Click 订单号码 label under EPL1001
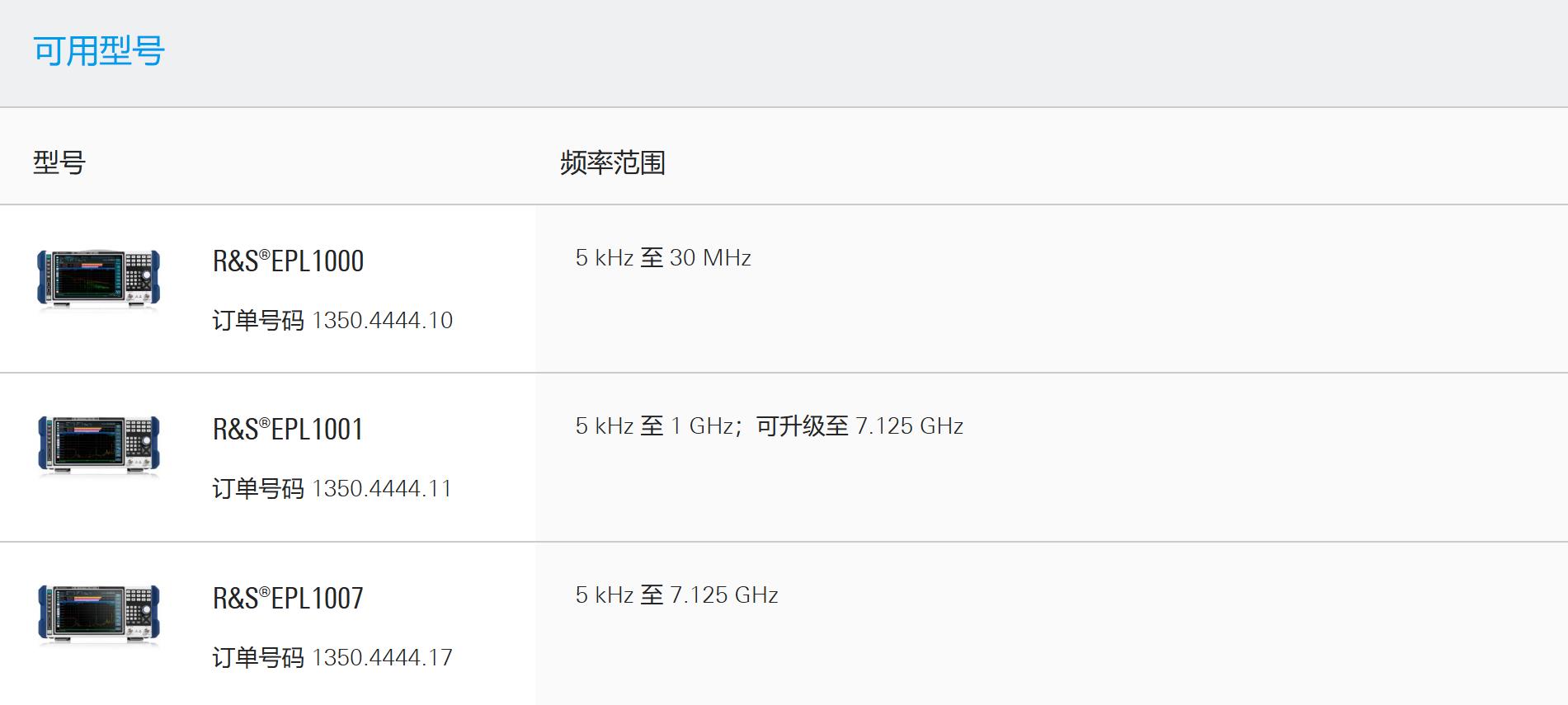This screenshot has width=1568, height=705. pos(258,488)
